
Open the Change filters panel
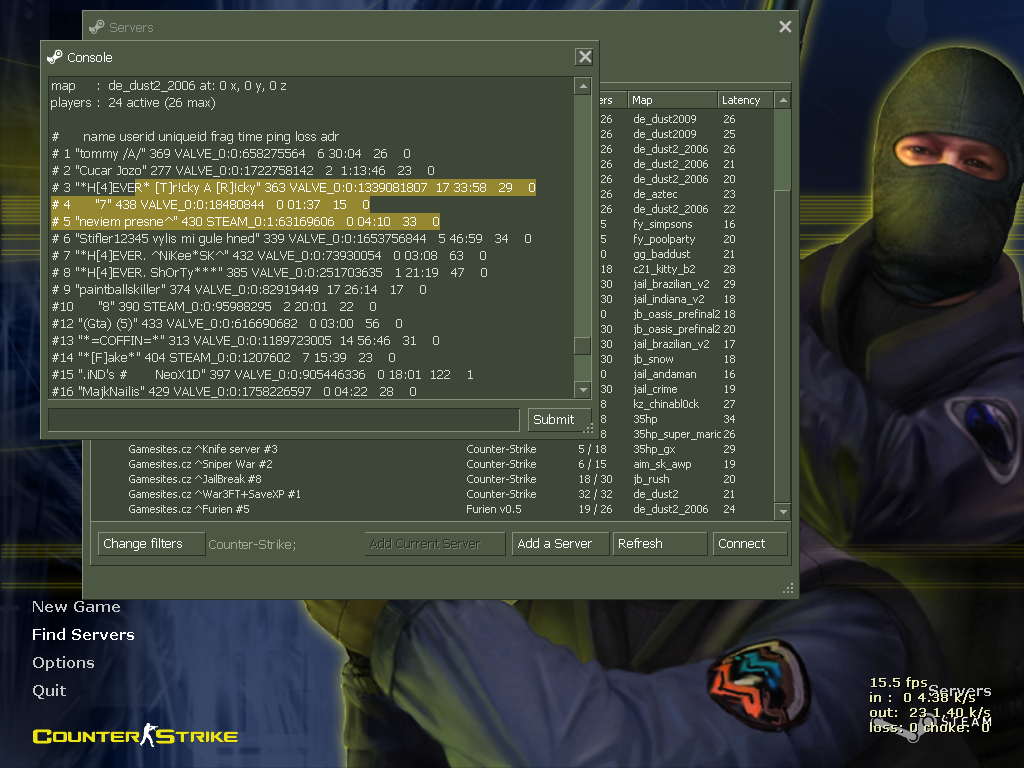pyautogui.click(x=152, y=544)
